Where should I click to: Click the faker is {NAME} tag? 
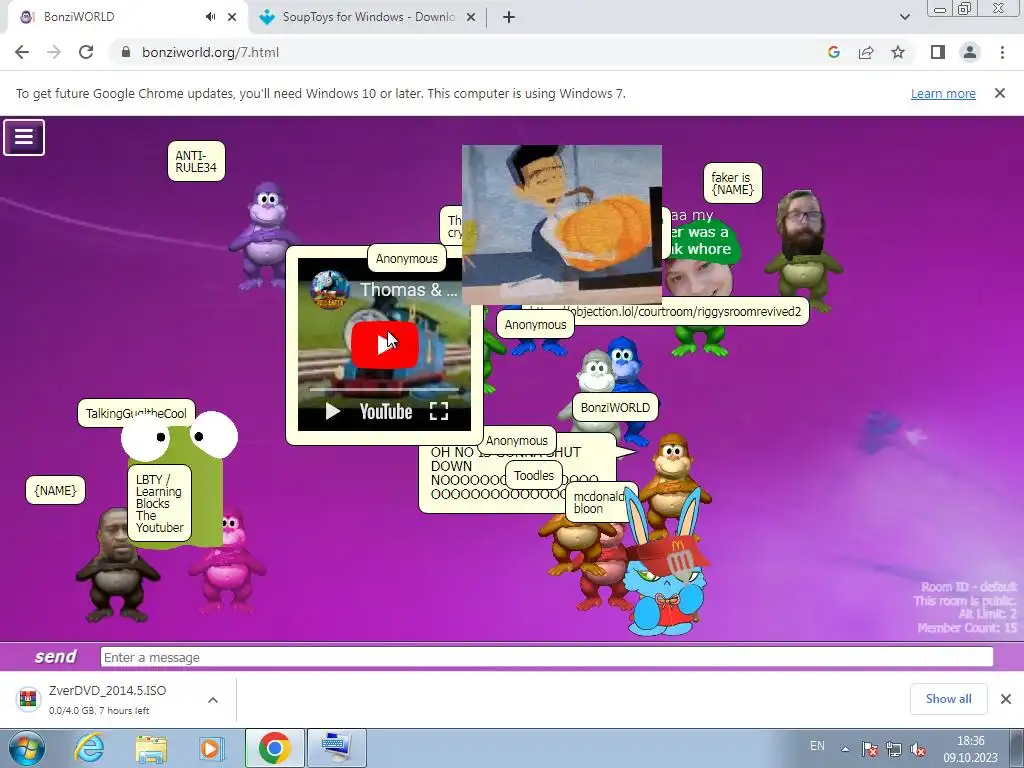[732, 183]
